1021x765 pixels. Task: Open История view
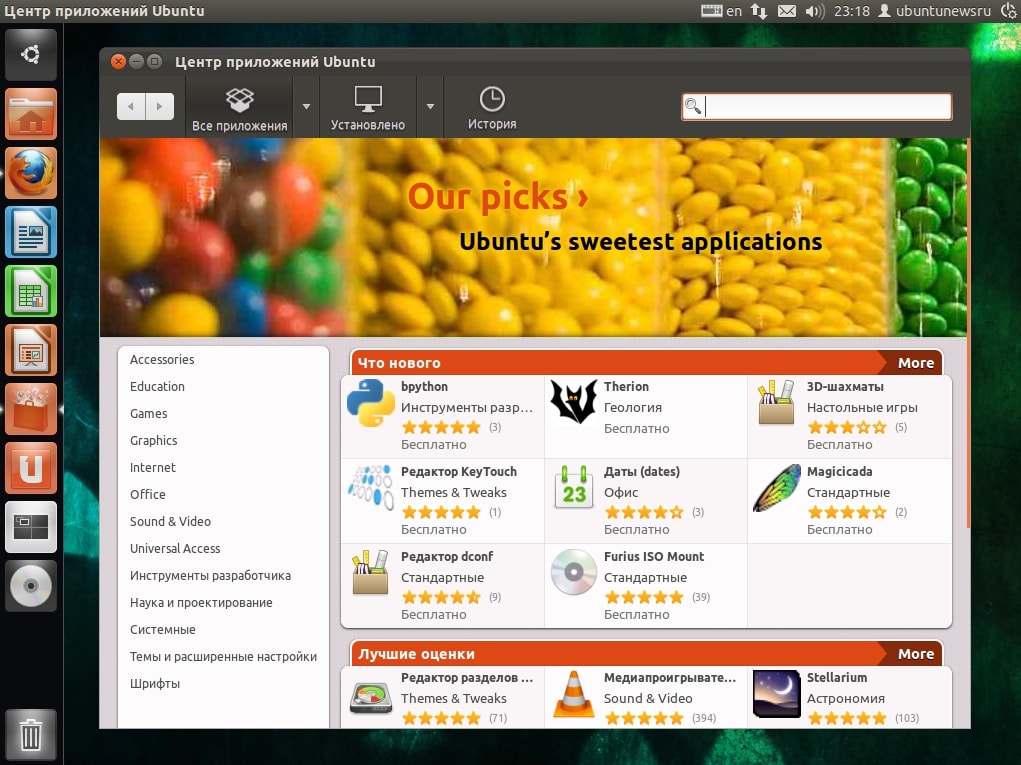492,109
